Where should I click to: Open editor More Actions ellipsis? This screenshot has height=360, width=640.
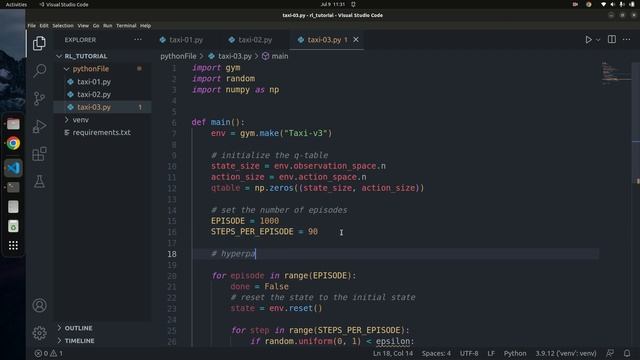627,40
